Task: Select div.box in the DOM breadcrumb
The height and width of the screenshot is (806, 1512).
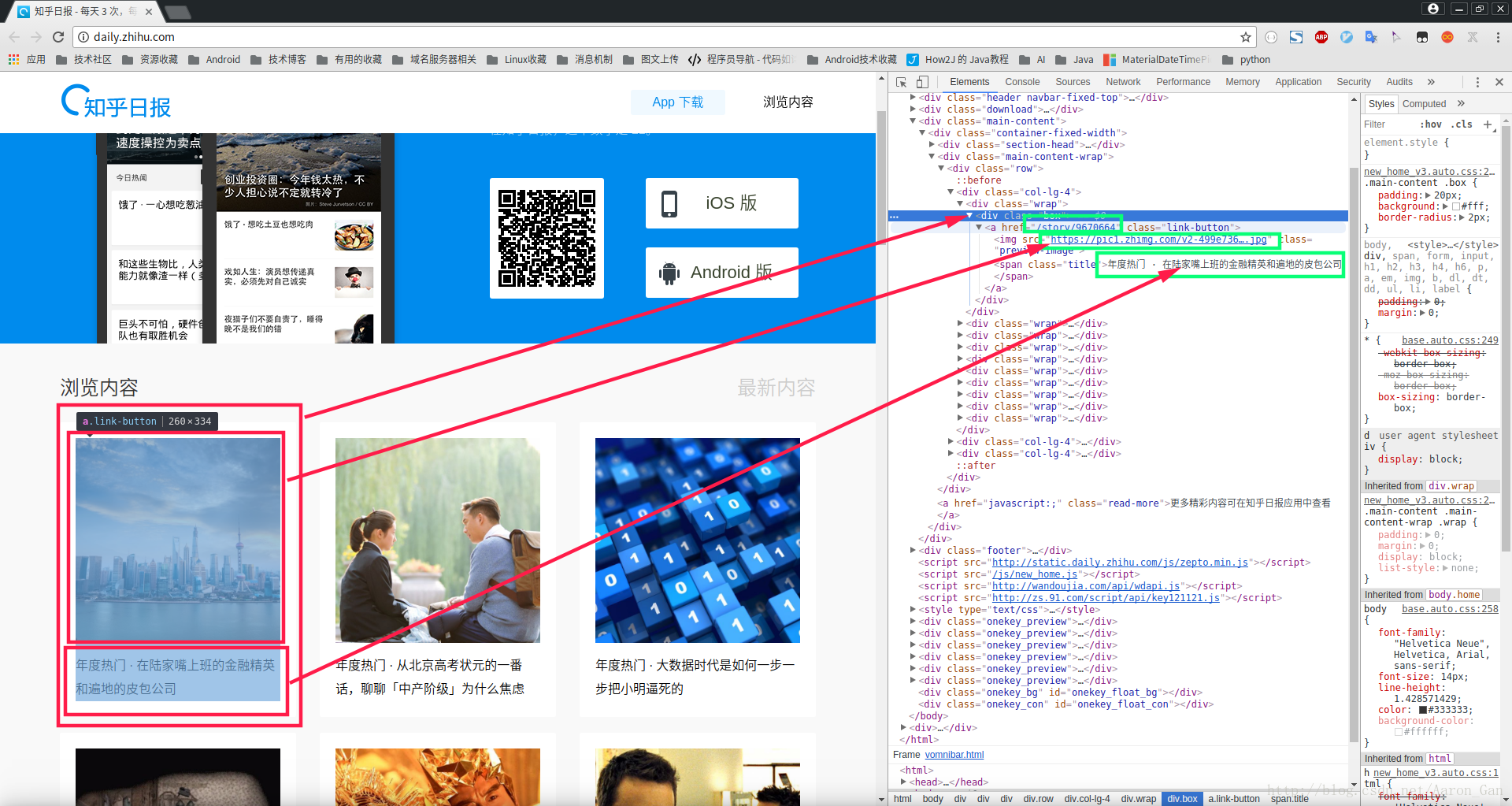Action: 1182,799
